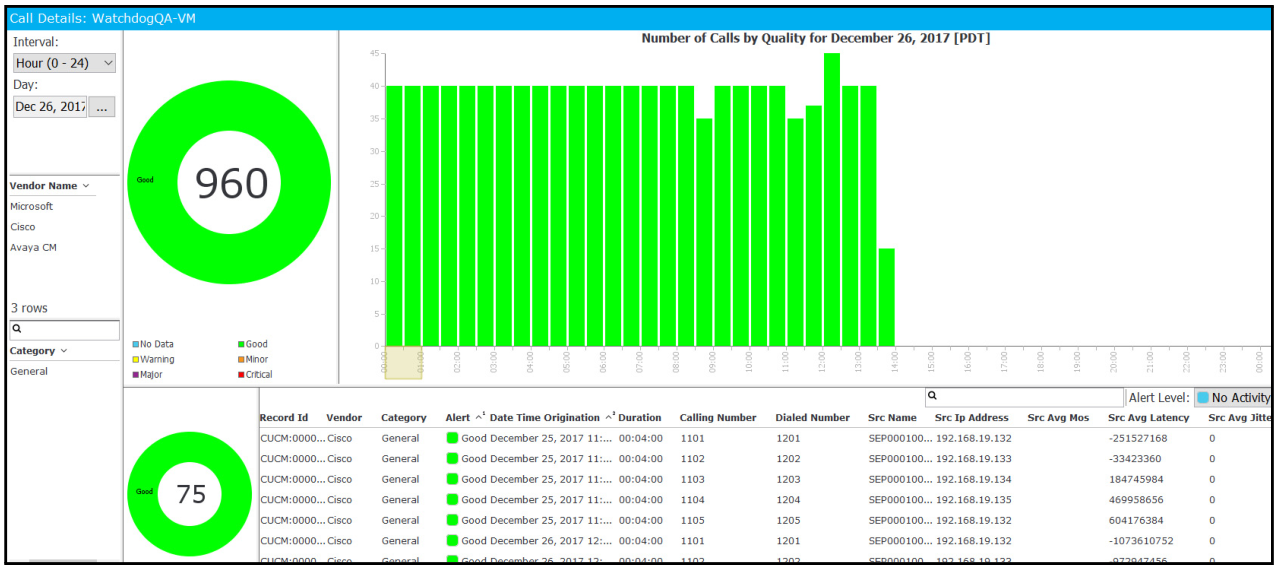Sort by the Duration column header

point(640,418)
